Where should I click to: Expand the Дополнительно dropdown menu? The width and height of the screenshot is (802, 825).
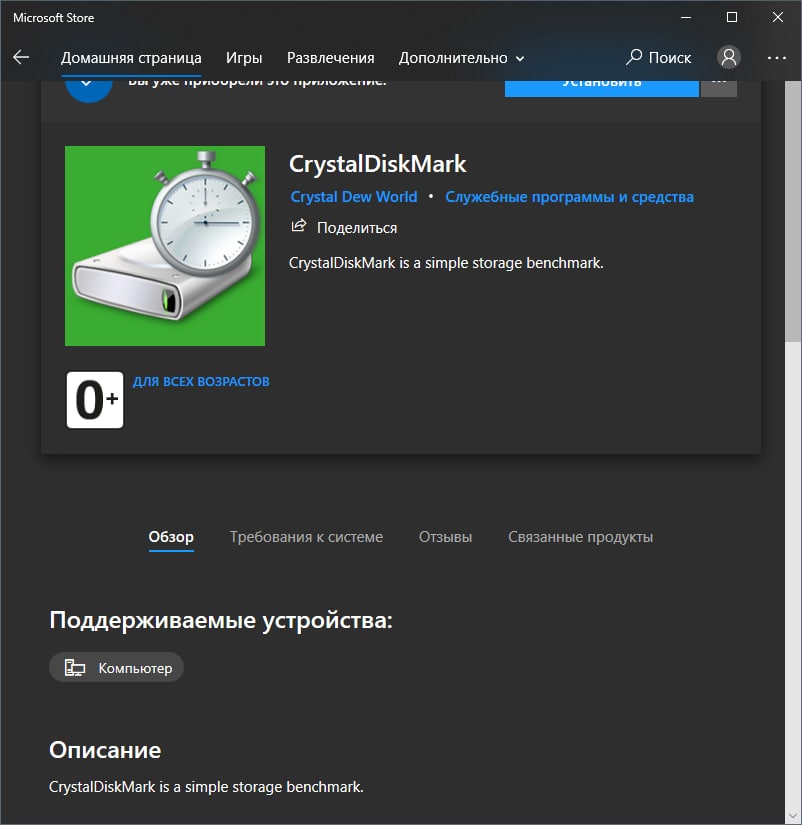click(x=462, y=57)
